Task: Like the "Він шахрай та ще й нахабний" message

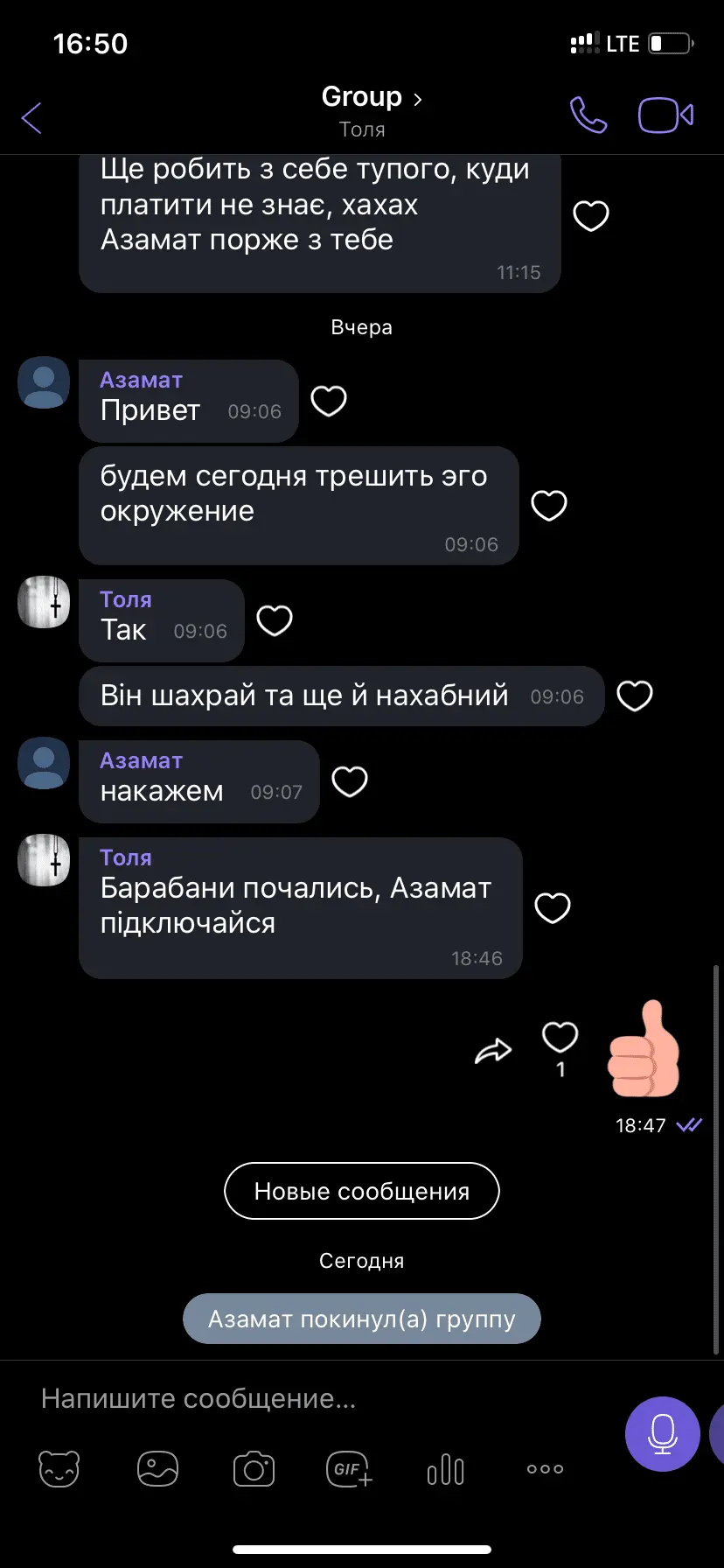Action: 635,696
